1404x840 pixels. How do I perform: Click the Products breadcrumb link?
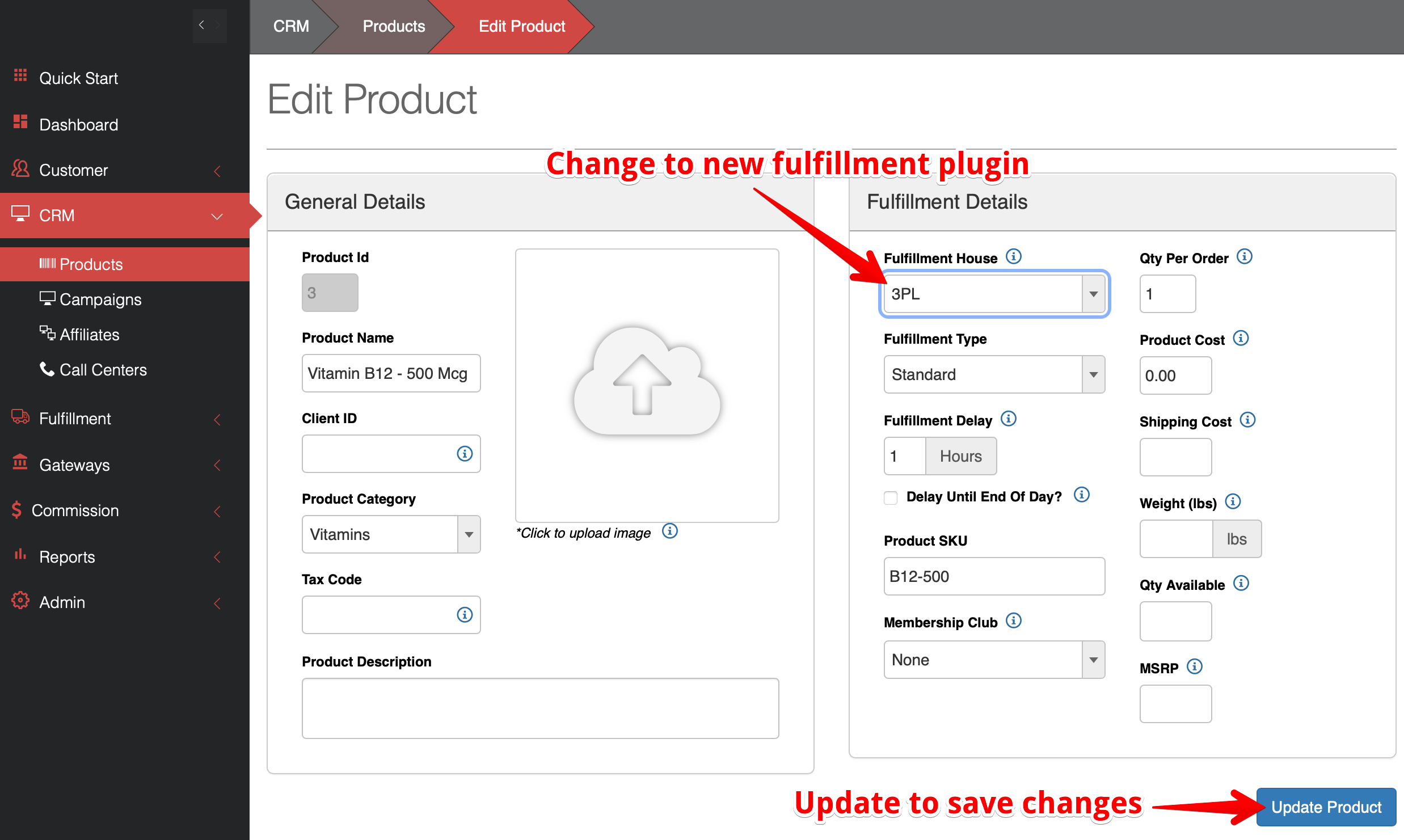[x=394, y=26]
